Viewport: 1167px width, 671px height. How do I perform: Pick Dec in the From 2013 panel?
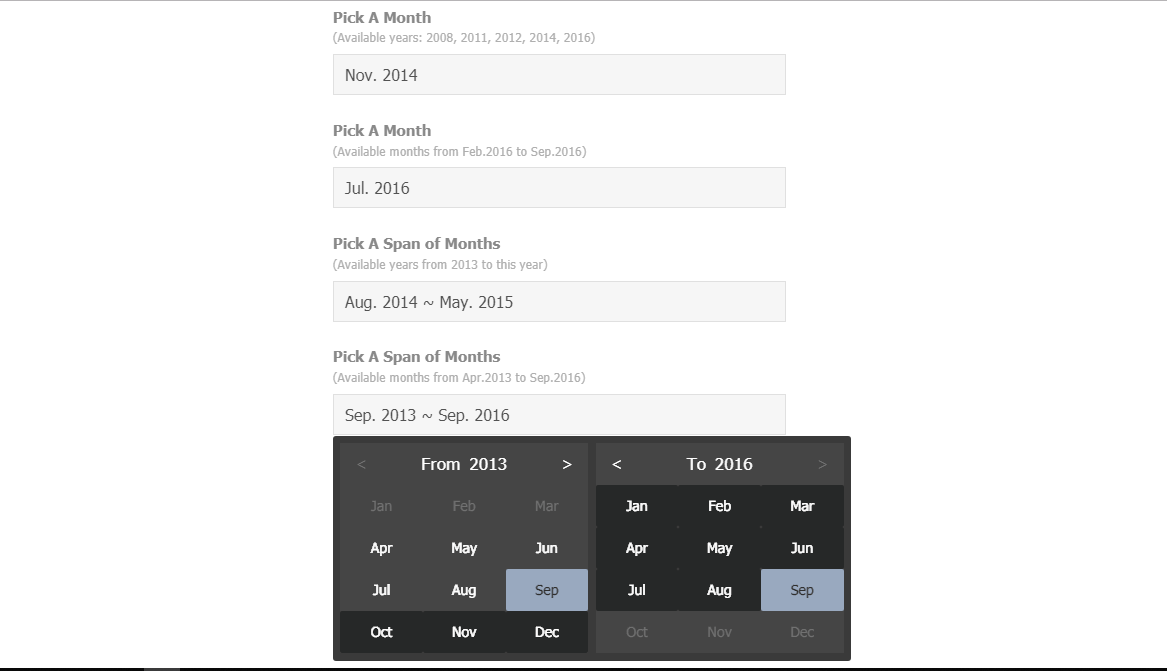point(546,632)
